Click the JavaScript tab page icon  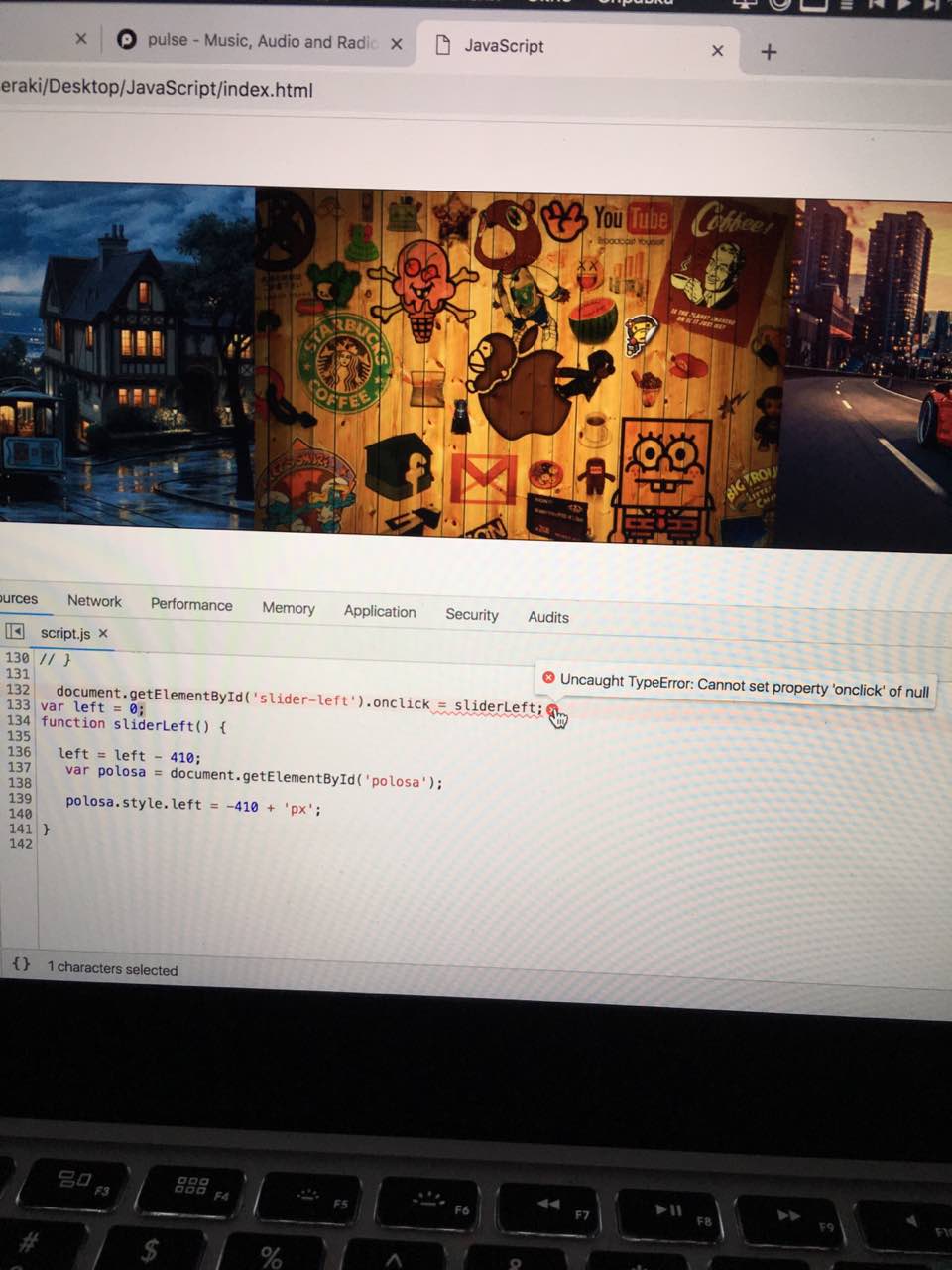tap(443, 44)
